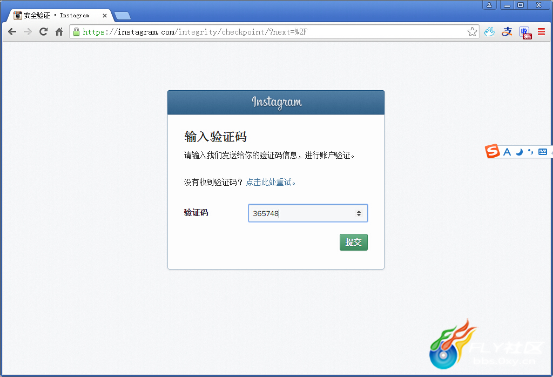Screen dimensions: 553x377
Task: Submit the code with 提交 button
Action: 354,242
